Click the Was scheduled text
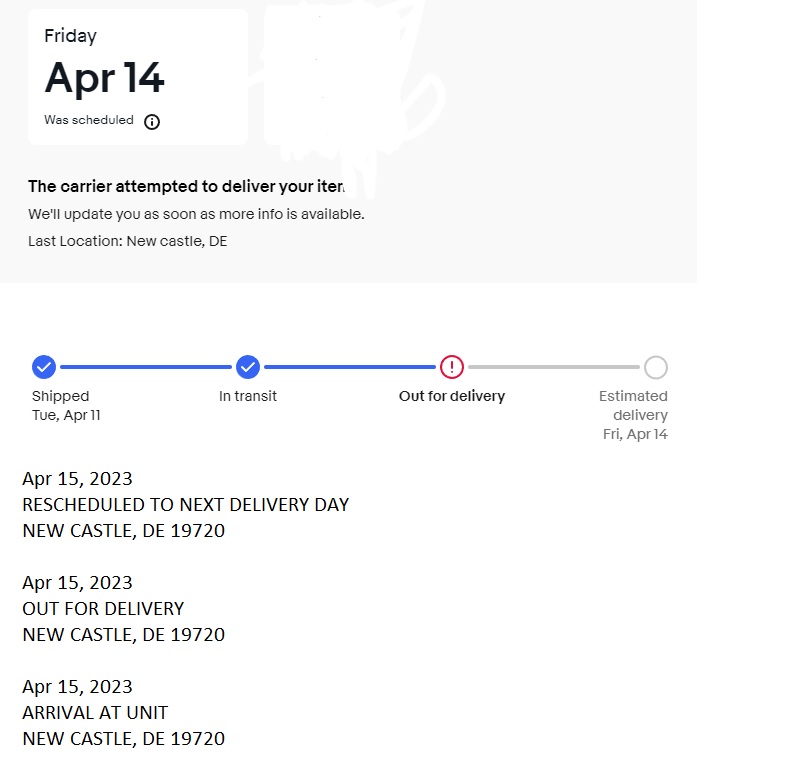The height and width of the screenshot is (782, 790). [89, 120]
